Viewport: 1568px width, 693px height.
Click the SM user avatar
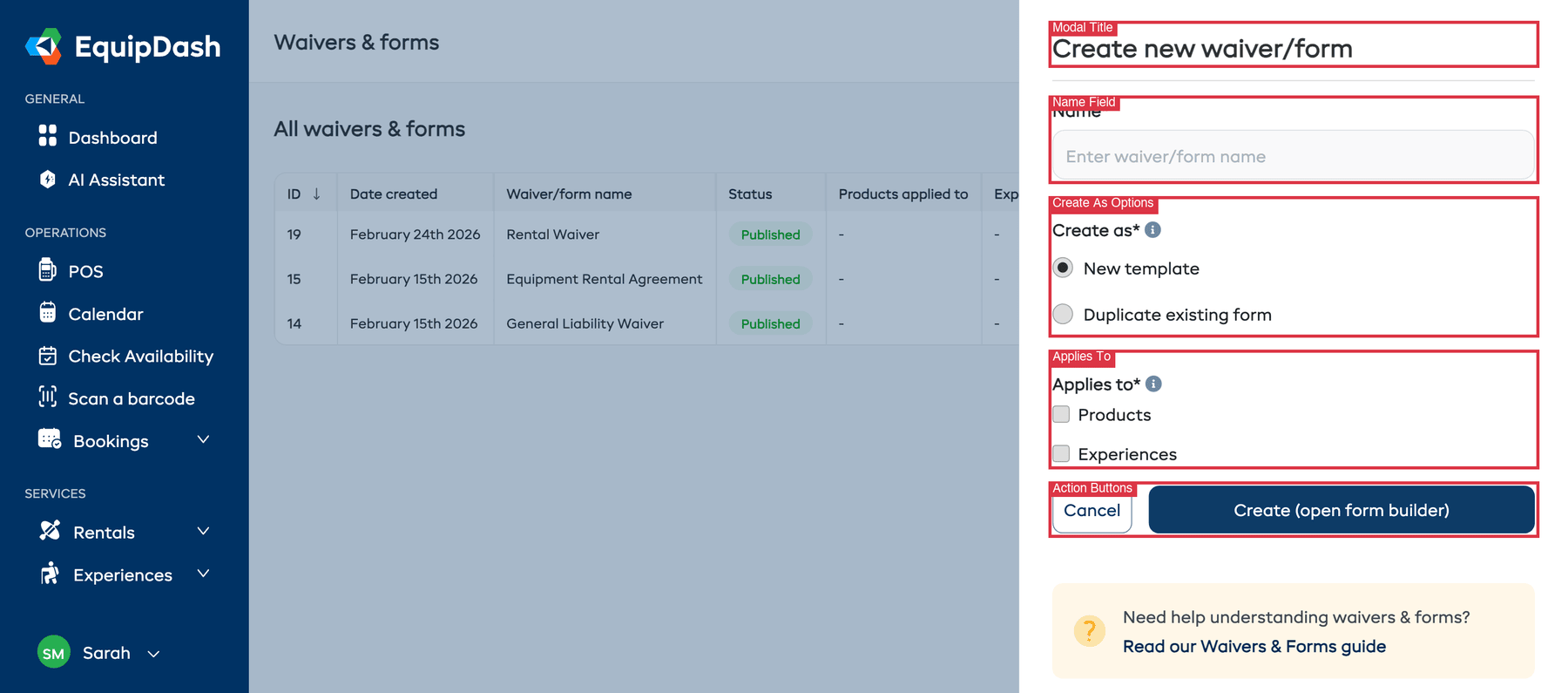[x=54, y=652]
